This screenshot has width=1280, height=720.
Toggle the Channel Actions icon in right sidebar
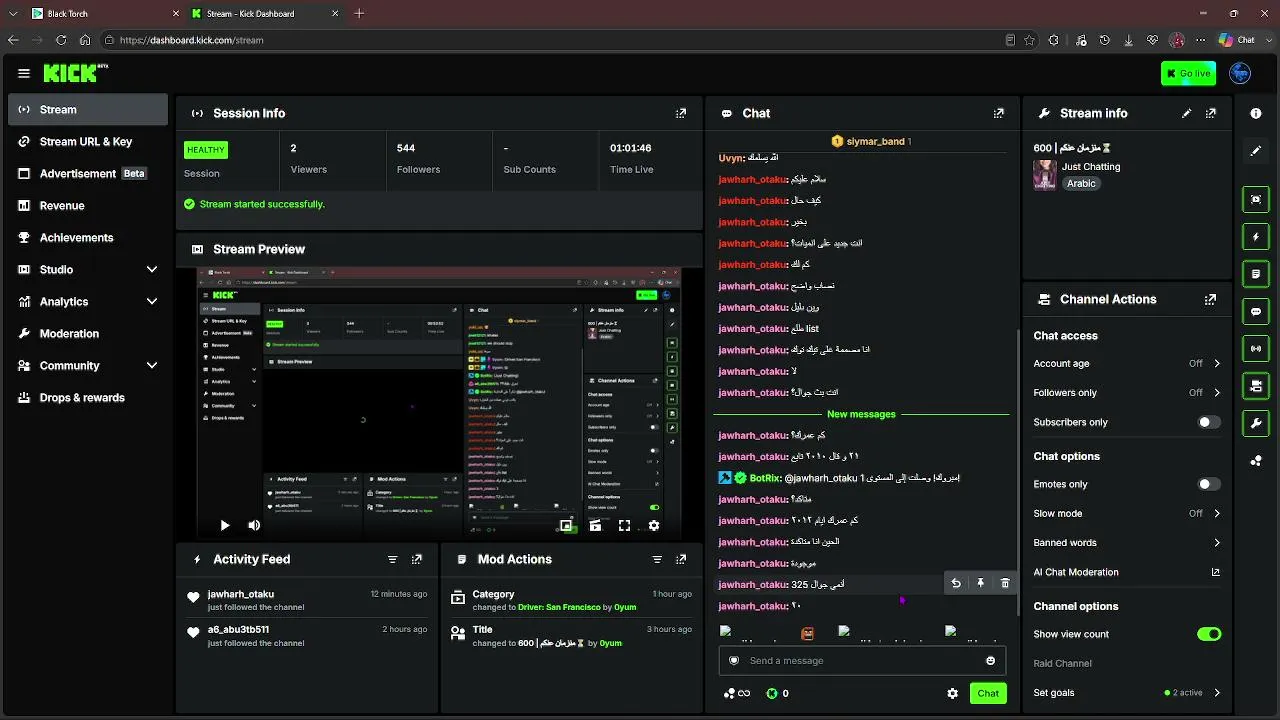point(1256,386)
